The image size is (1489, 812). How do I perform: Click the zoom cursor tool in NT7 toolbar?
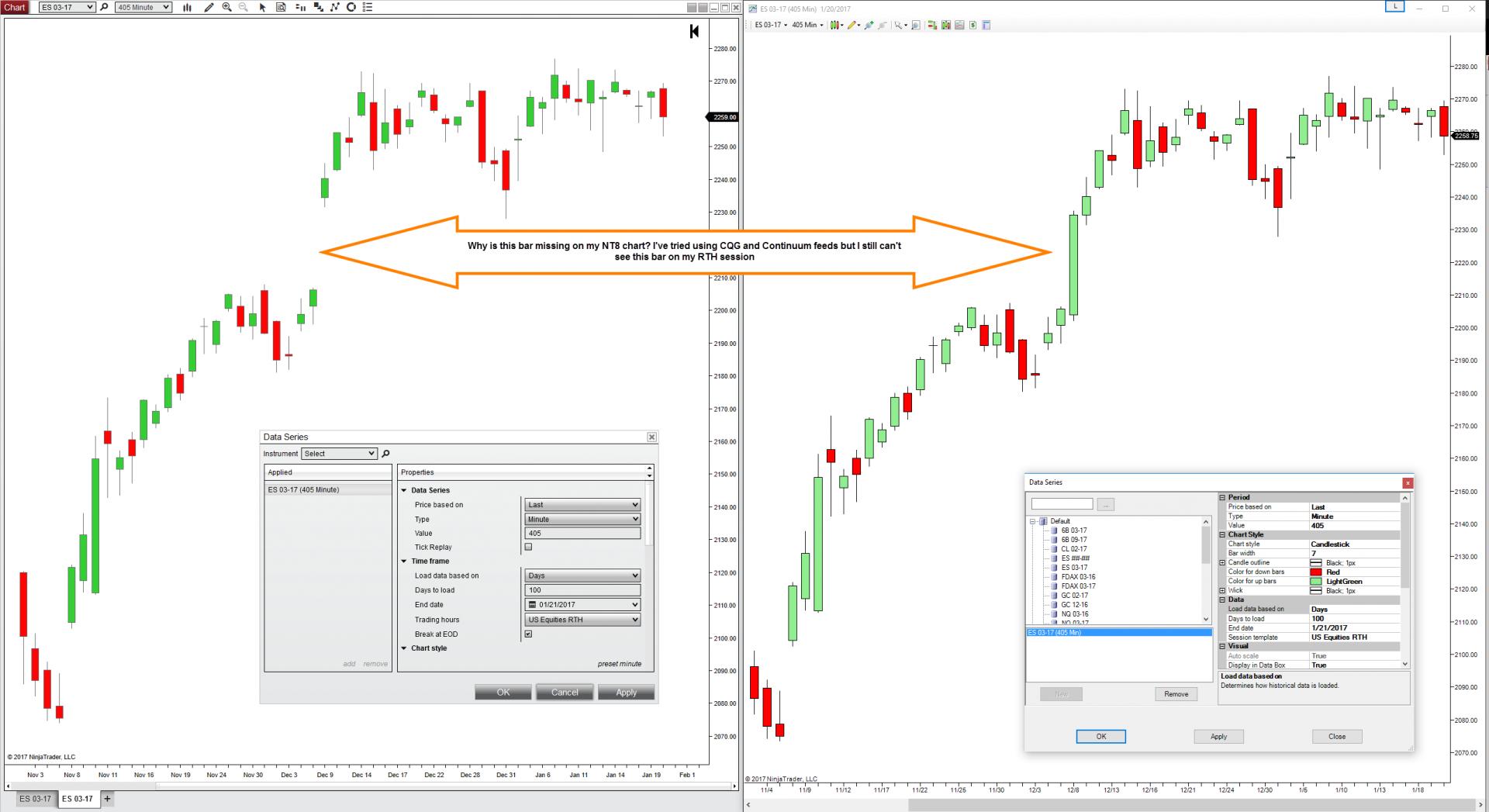(899, 25)
